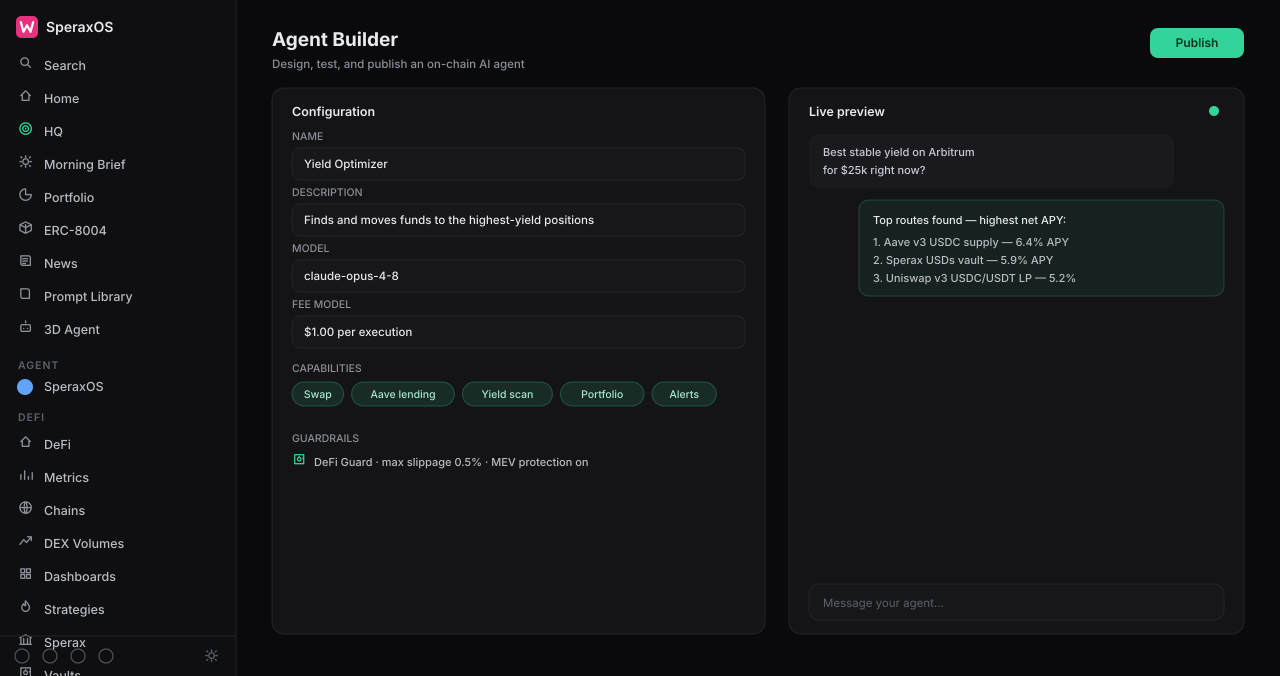1280x676 pixels.
Task: Click the Morning Brief sun icon
Action: coord(25,163)
